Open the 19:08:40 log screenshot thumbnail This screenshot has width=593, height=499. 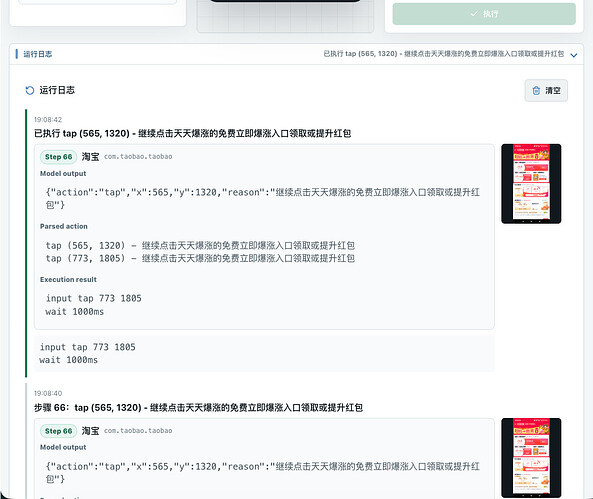click(531, 458)
